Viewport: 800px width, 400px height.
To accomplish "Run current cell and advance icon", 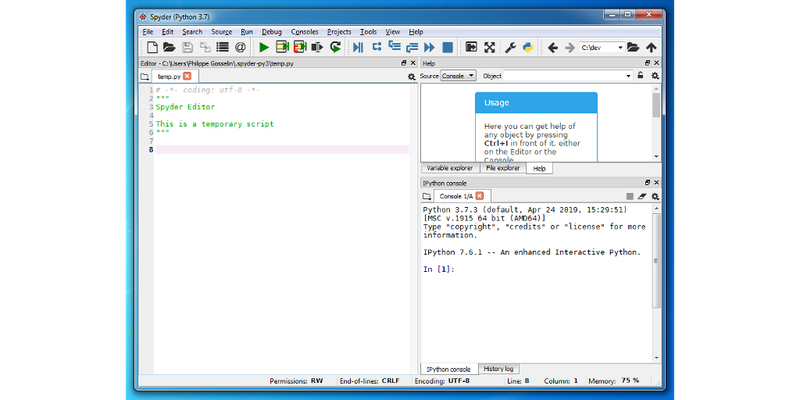I will tap(300, 47).
